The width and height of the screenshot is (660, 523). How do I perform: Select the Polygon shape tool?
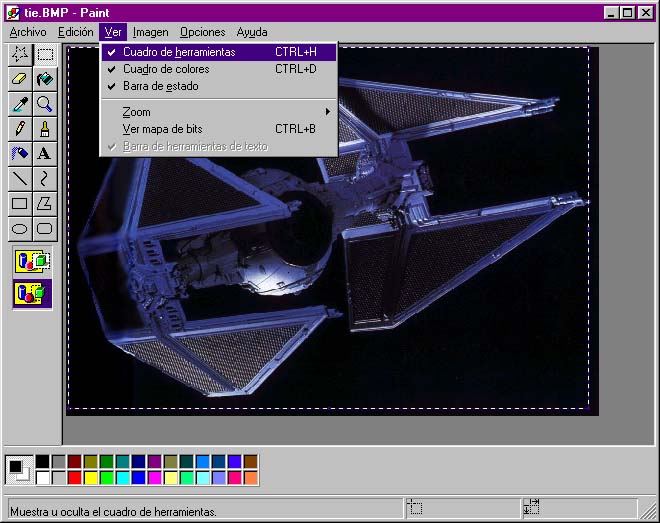click(x=45, y=204)
